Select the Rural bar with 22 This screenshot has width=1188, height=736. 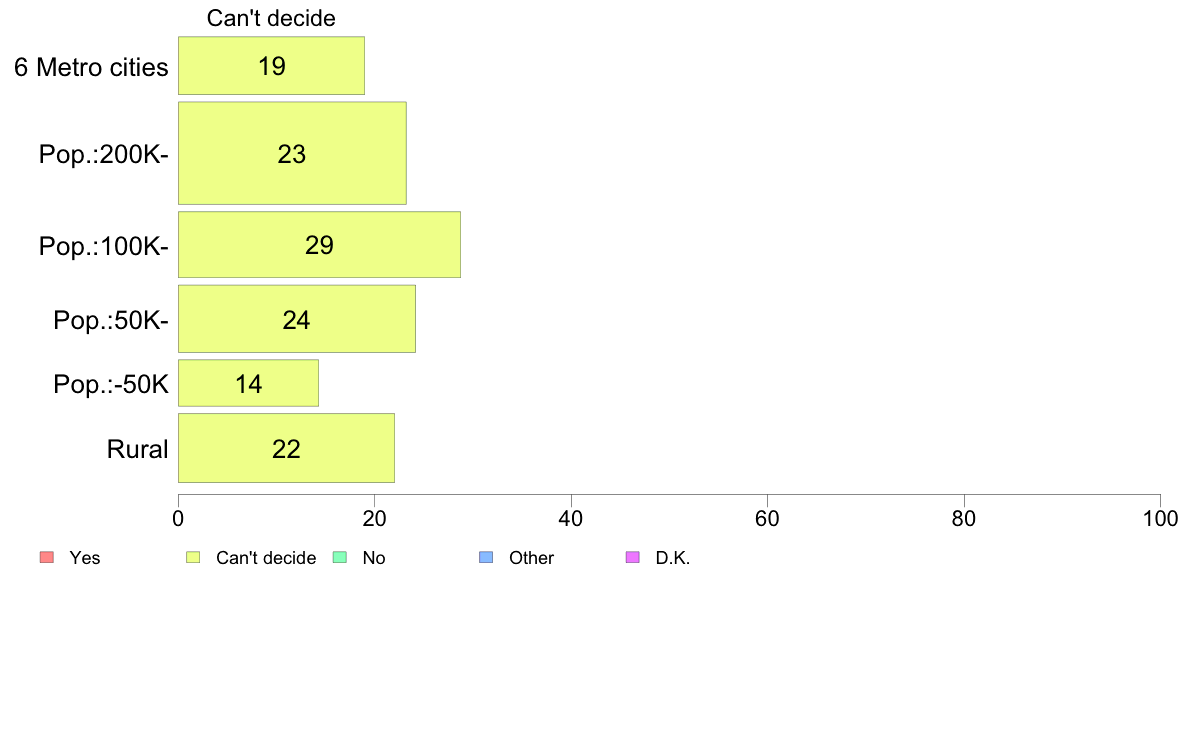[286, 448]
